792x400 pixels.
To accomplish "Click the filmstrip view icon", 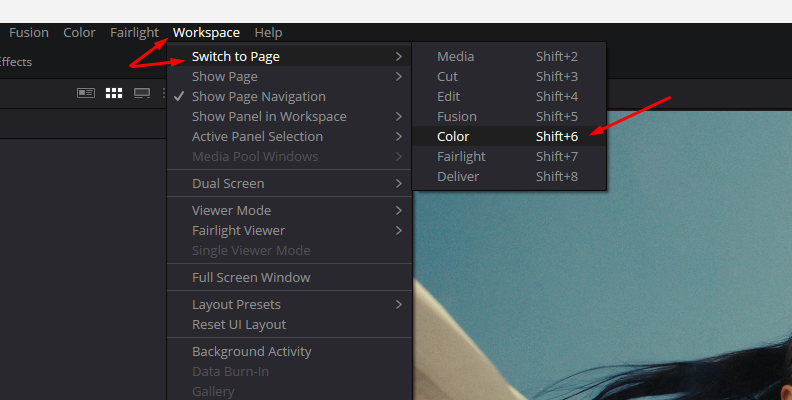I will 142,93.
